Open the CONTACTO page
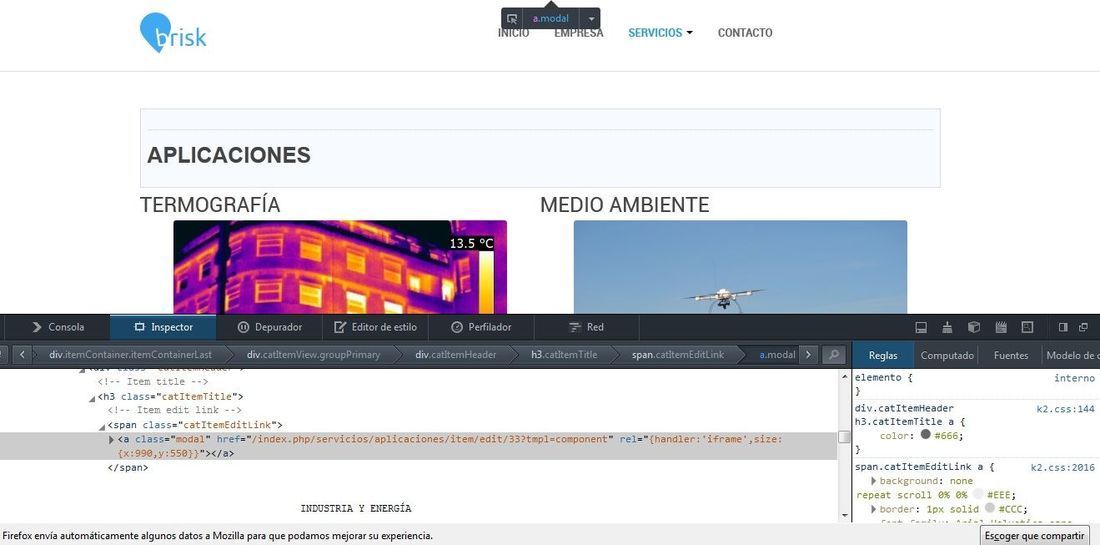Image resolution: width=1100 pixels, height=545 pixels. coord(745,33)
